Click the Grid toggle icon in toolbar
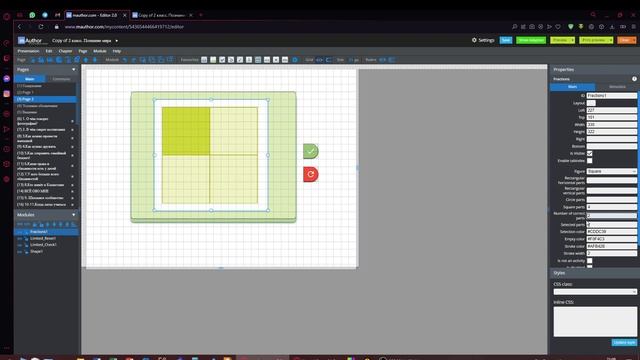Viewport: 640px width, 360px height. click(320, 60)
